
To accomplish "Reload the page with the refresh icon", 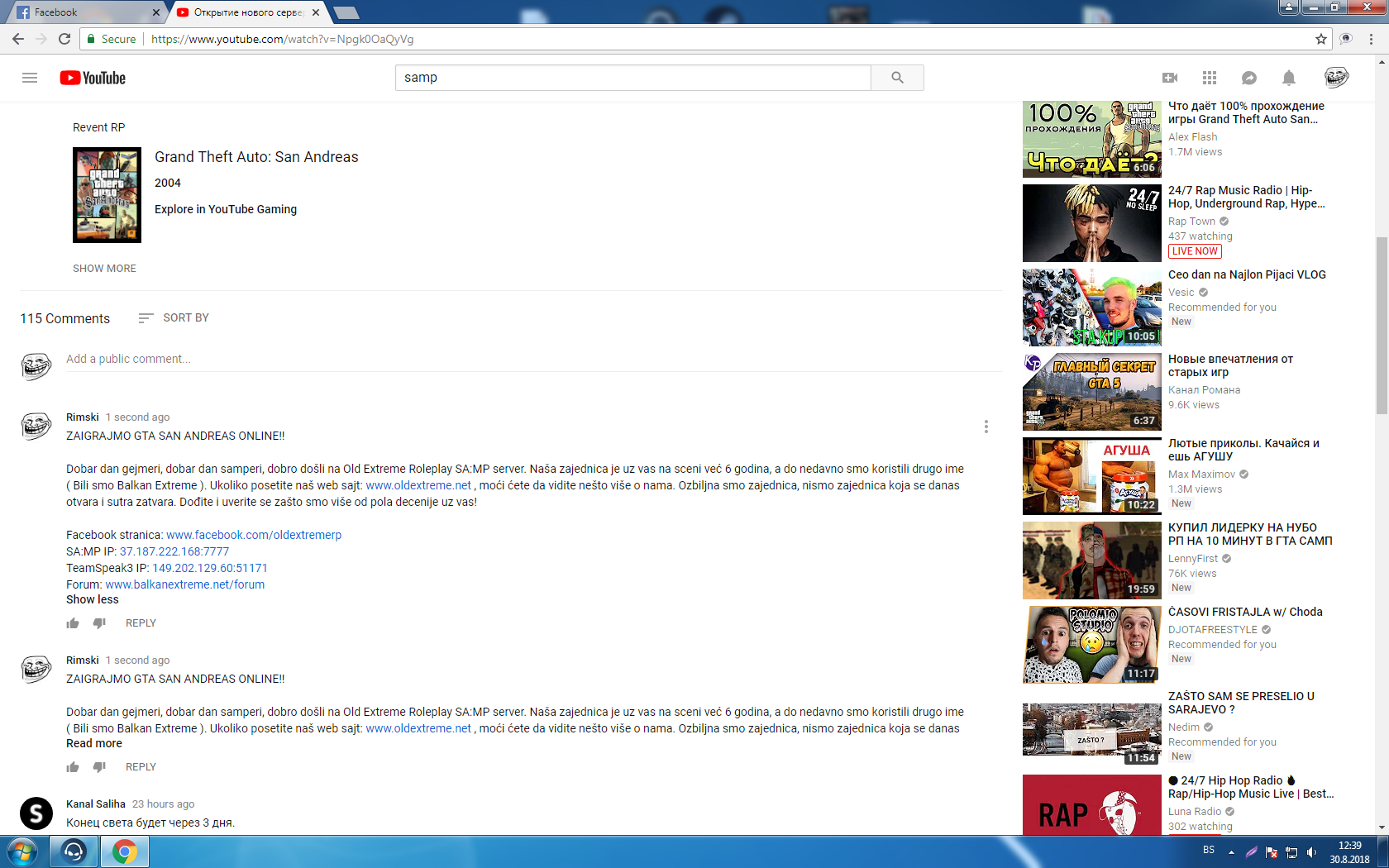I will (x=64, y=39).
